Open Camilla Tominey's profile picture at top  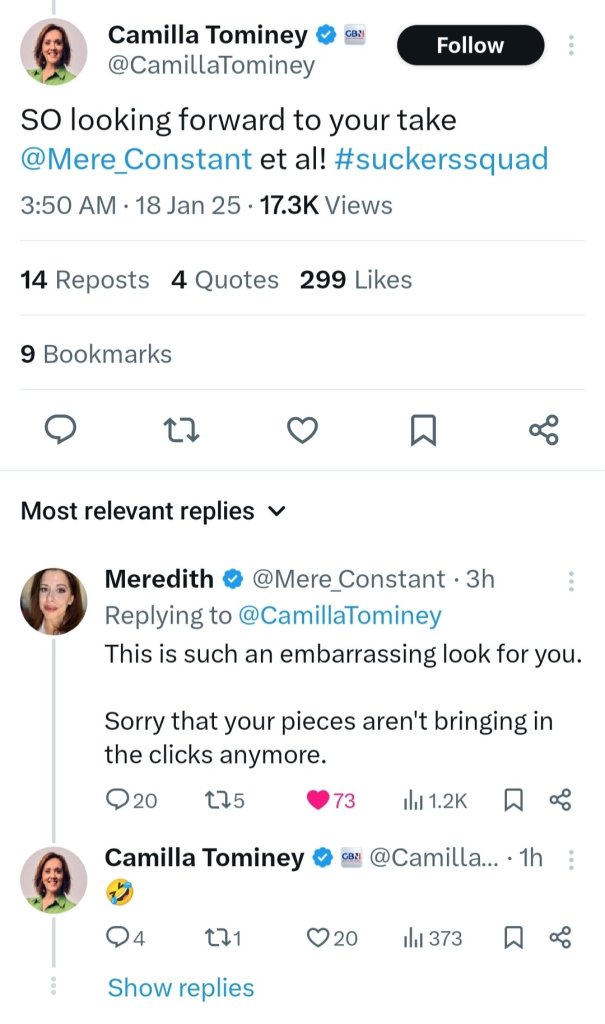point(56,50)
